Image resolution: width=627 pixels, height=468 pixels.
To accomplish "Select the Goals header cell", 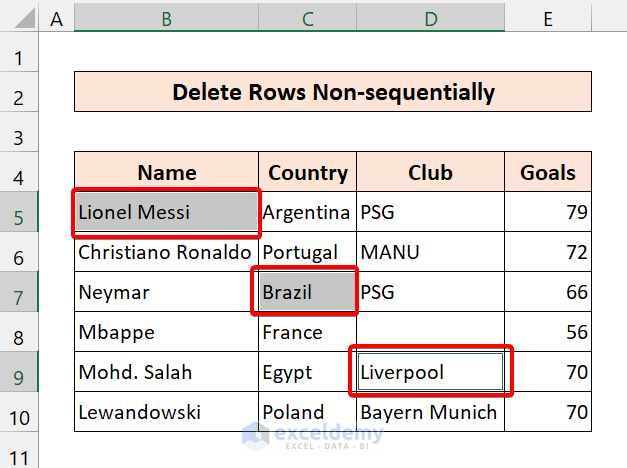I will [x=547, y=172].
